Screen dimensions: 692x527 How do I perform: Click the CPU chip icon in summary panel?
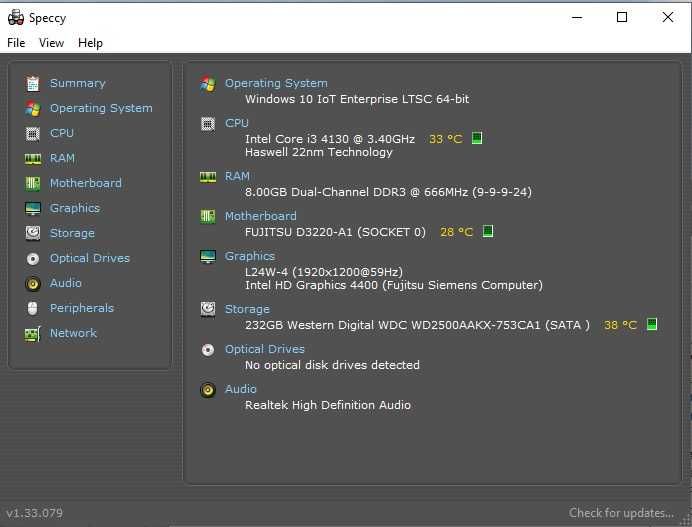coord(208,124)
